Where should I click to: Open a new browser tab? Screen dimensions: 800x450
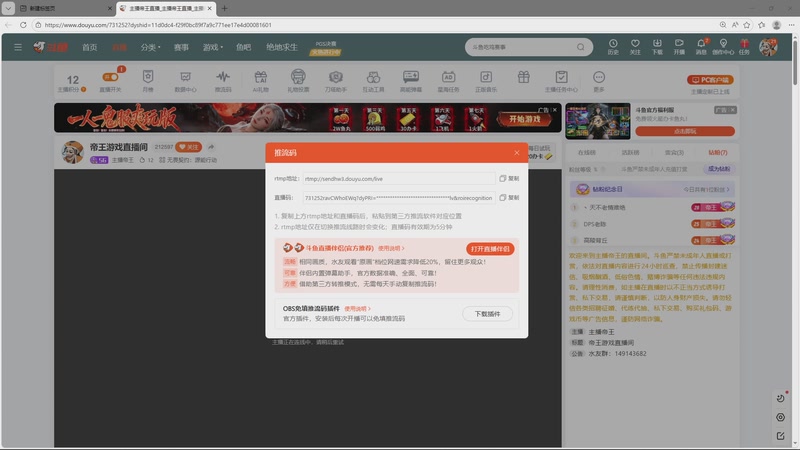tap(224, 8)
